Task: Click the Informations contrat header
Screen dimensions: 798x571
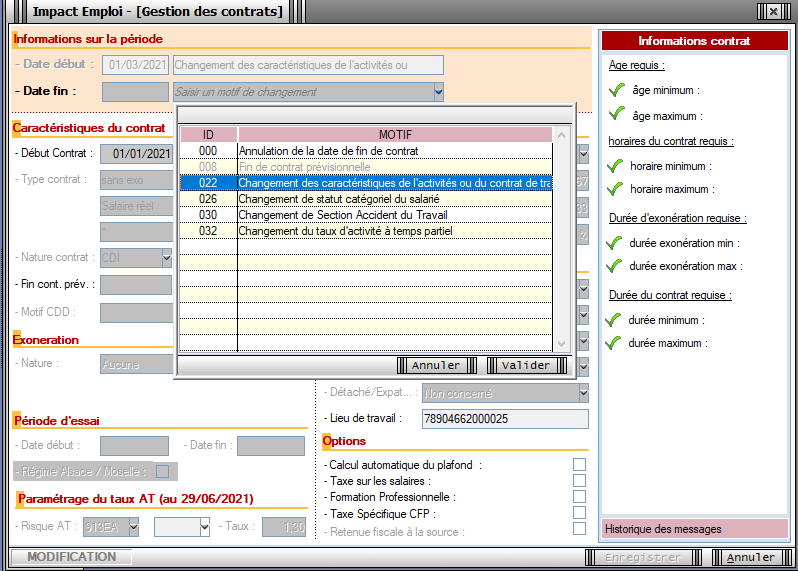Action: [x=695, y=41]
